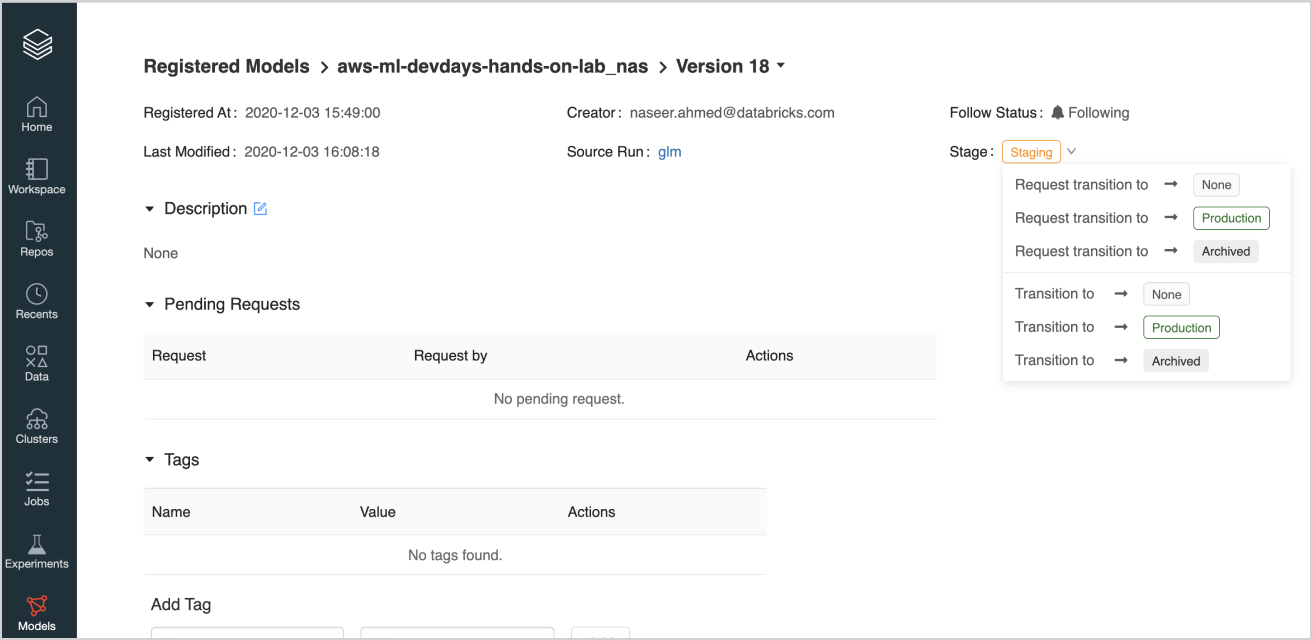Go to Home in sidebar
Viewport: 1312px width, 640px height.
(x=37, y=114)
